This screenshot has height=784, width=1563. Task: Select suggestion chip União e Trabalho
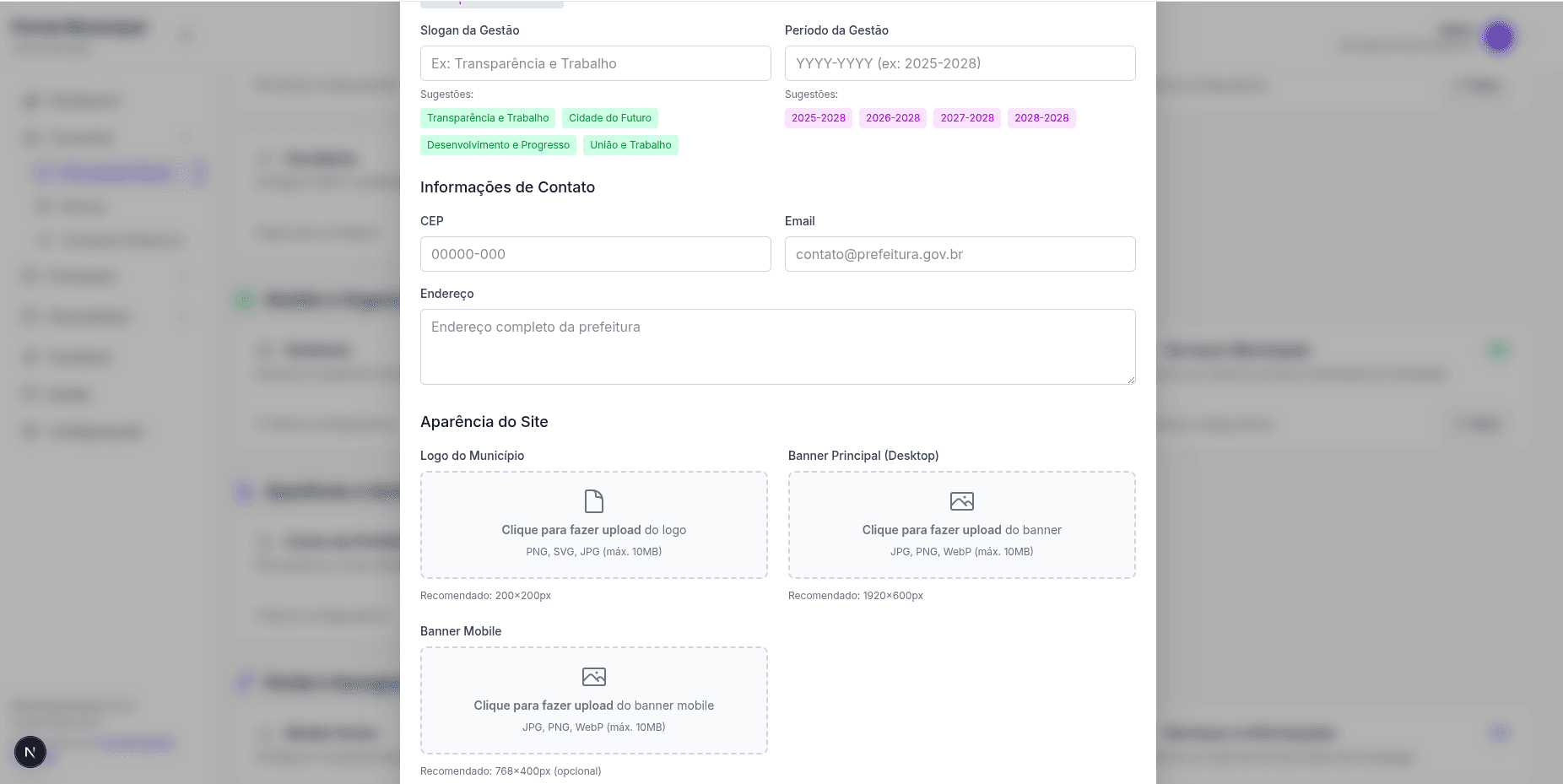630,144
